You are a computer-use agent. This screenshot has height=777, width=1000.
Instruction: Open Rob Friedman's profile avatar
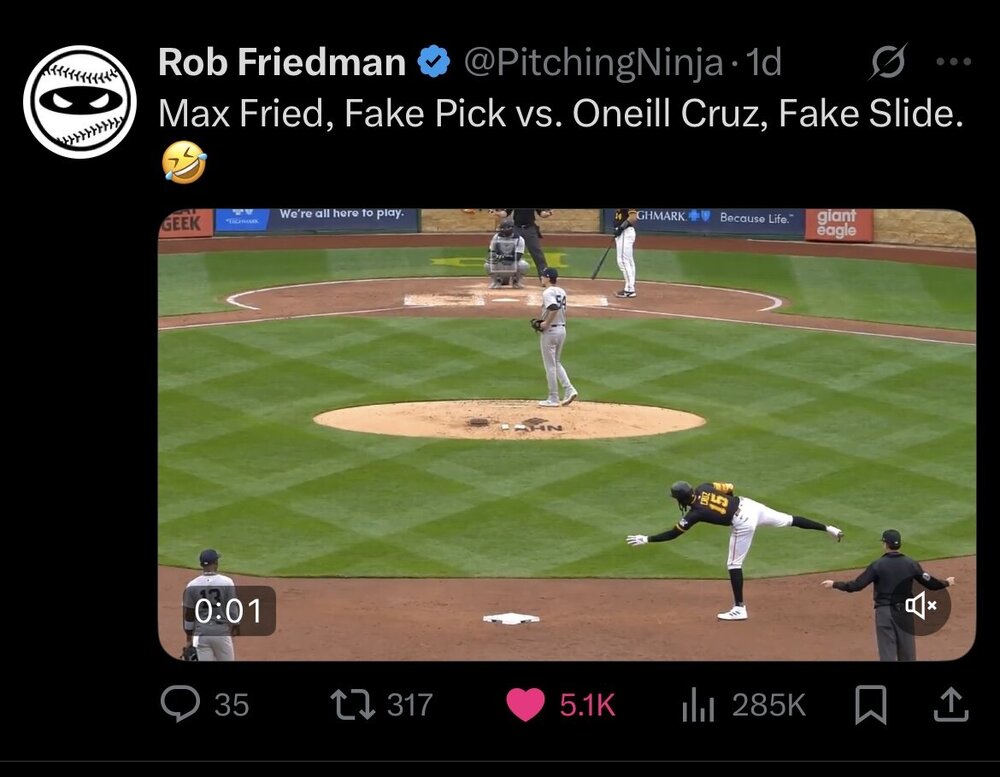click(x=80, y=101)
